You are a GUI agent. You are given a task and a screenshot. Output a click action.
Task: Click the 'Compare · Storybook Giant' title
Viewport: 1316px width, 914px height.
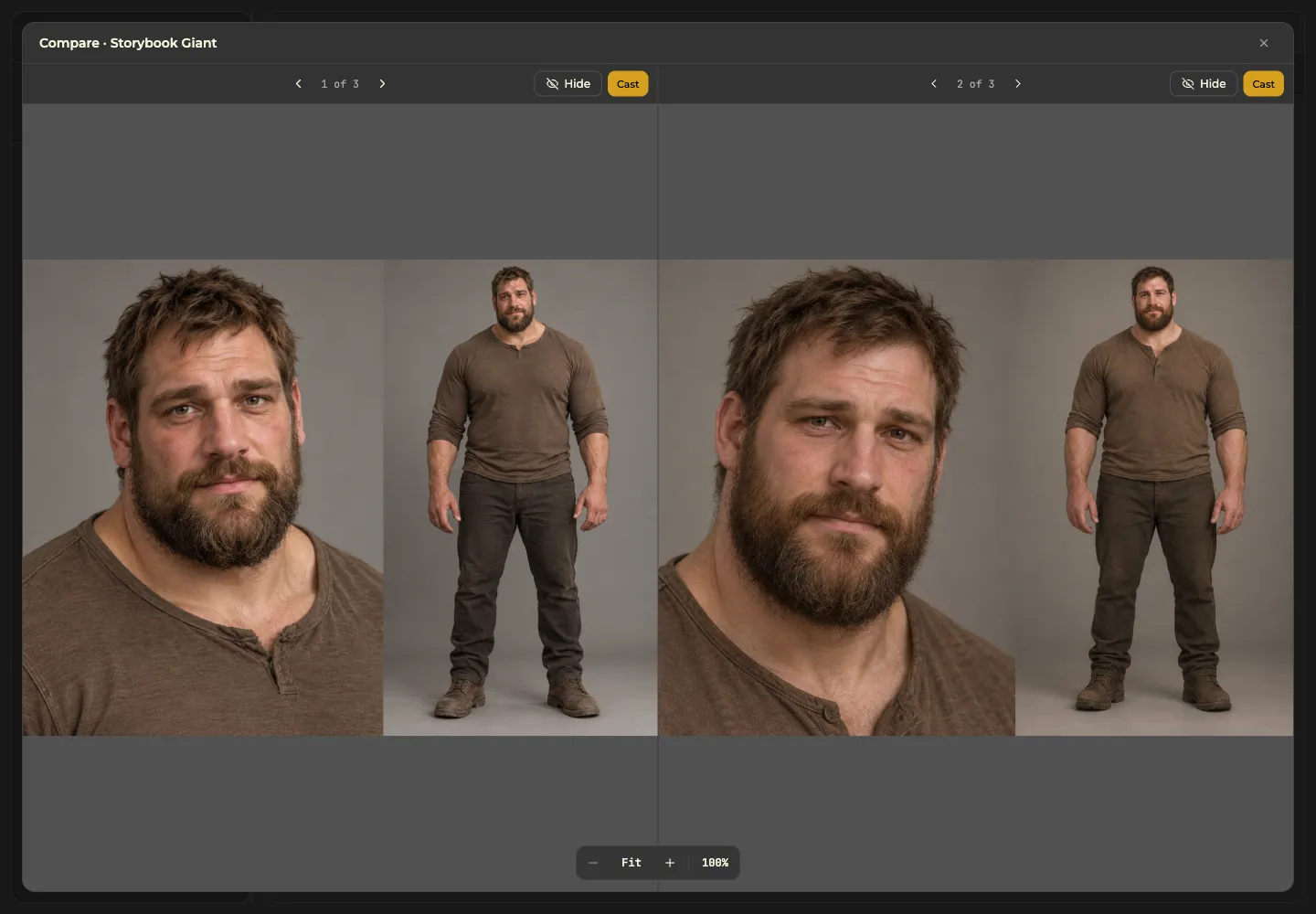tap(128, 43)
